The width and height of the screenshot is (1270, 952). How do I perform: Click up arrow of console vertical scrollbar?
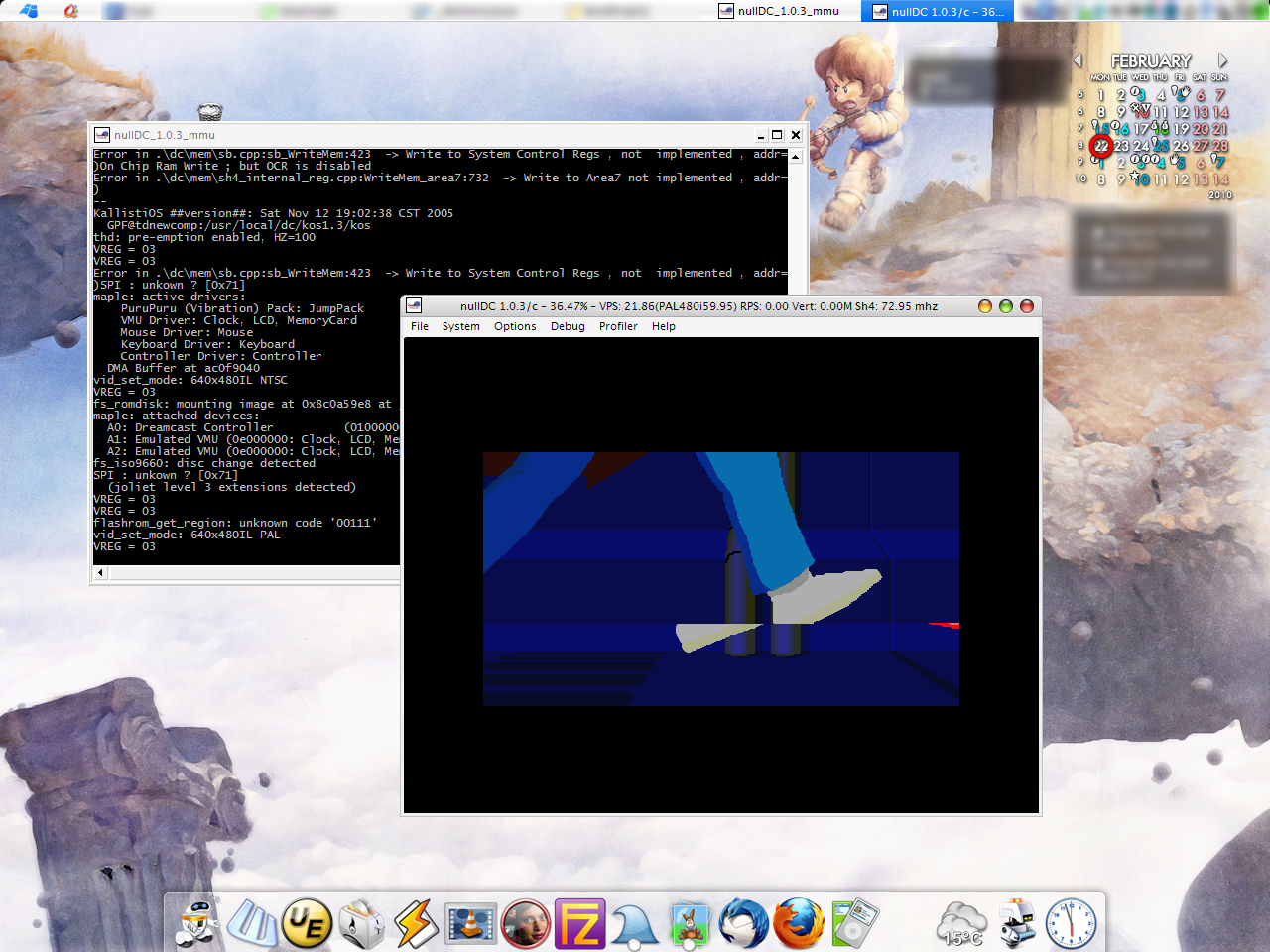[796, 155]
